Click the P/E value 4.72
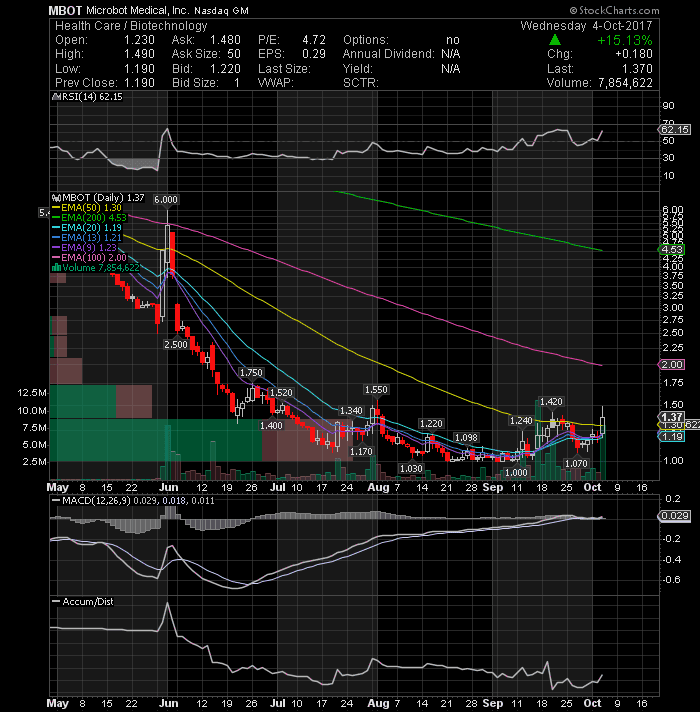700x712 pixels. [314, 40]
